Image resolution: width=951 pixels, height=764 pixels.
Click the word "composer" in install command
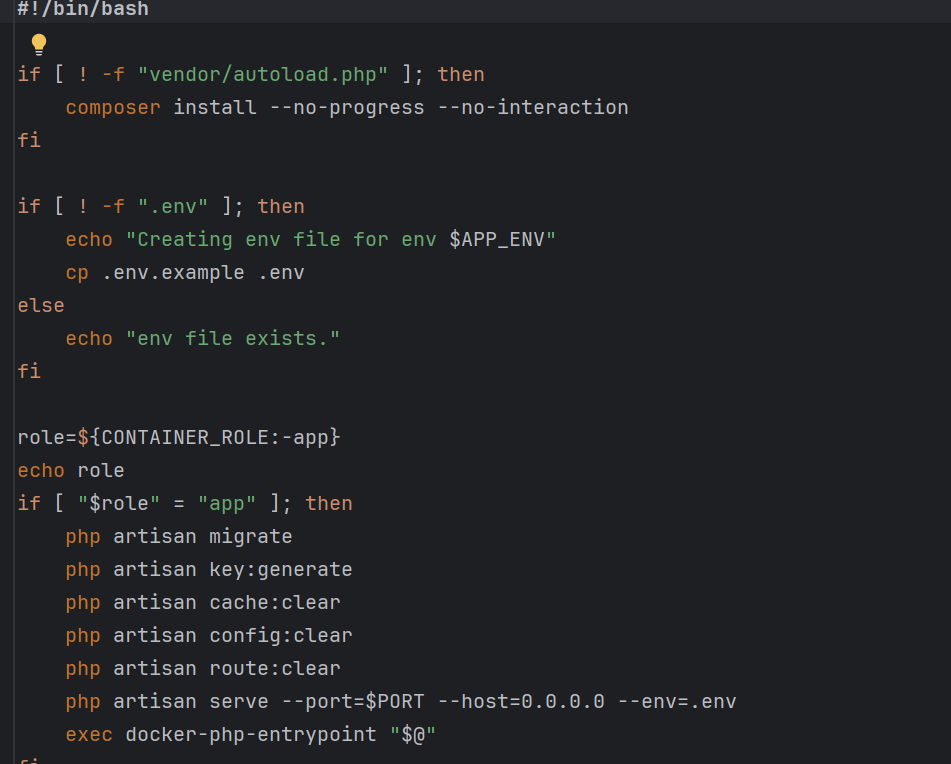(113, 108)
